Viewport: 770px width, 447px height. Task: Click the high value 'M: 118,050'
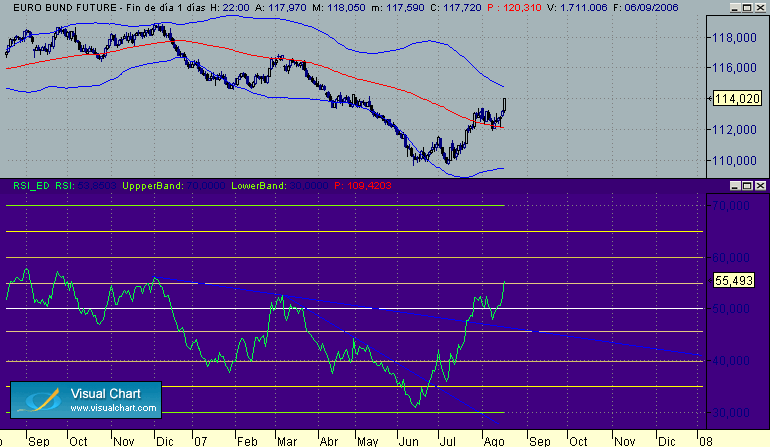click(x=339, y=8)
